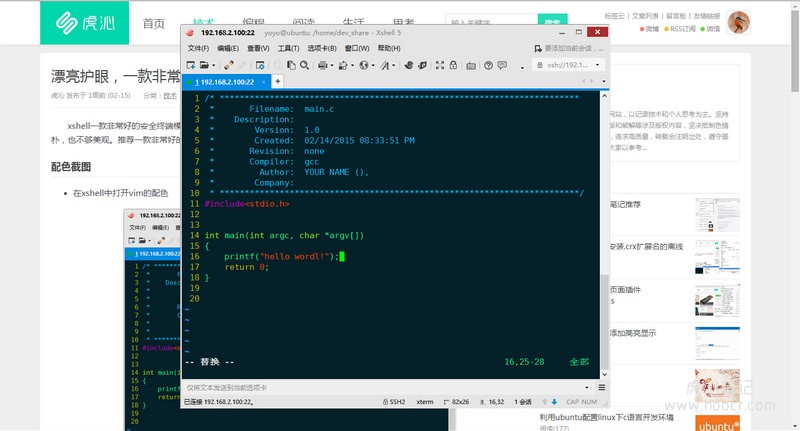Open the 标签云 link at page top

(614, 16)
